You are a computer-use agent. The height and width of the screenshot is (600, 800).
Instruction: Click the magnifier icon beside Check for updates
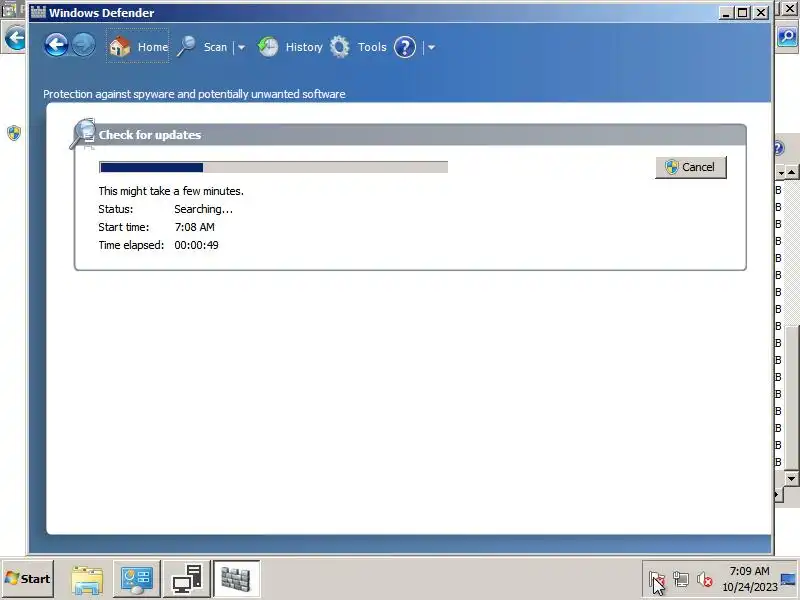[83, 134]
